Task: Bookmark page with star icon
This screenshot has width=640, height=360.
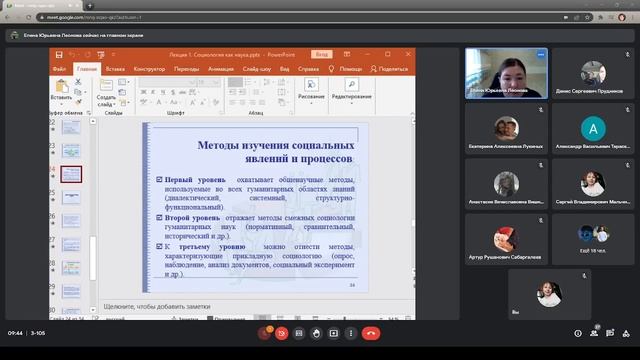Action: coord(587,18)
